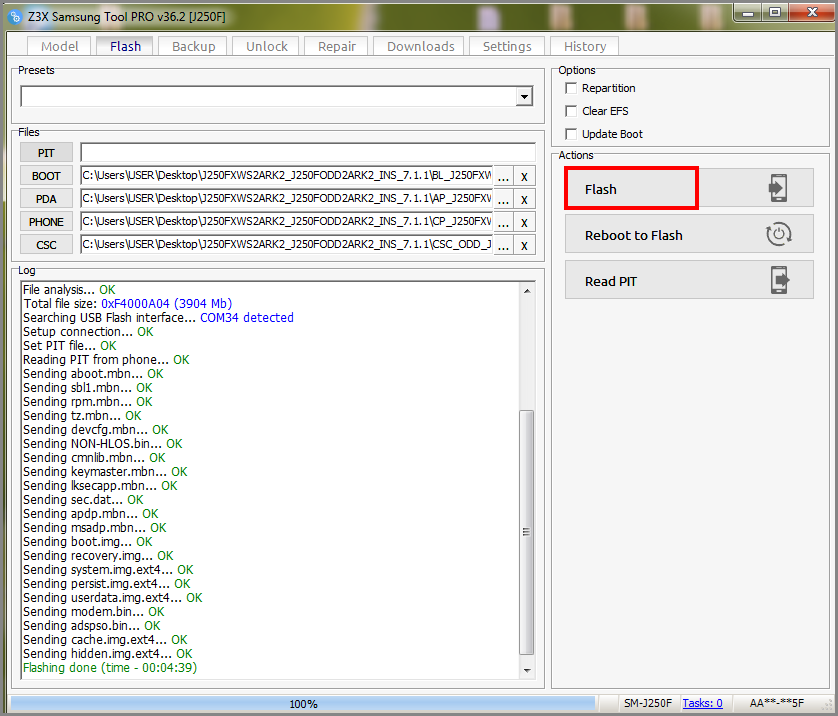Click 'Sending aboot.mbn' log line
The height and width of the screenshot is (716, 838).
click(93, 374)
